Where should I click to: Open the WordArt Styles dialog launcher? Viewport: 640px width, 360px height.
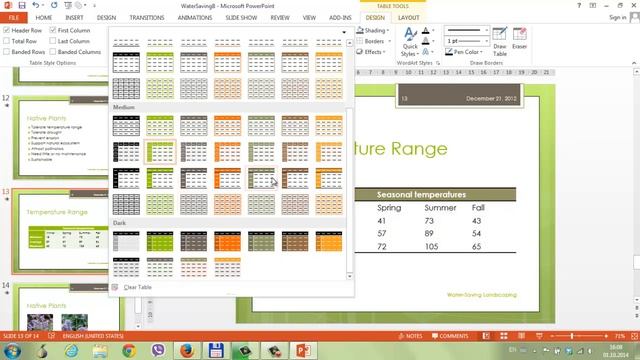[438, 63]
